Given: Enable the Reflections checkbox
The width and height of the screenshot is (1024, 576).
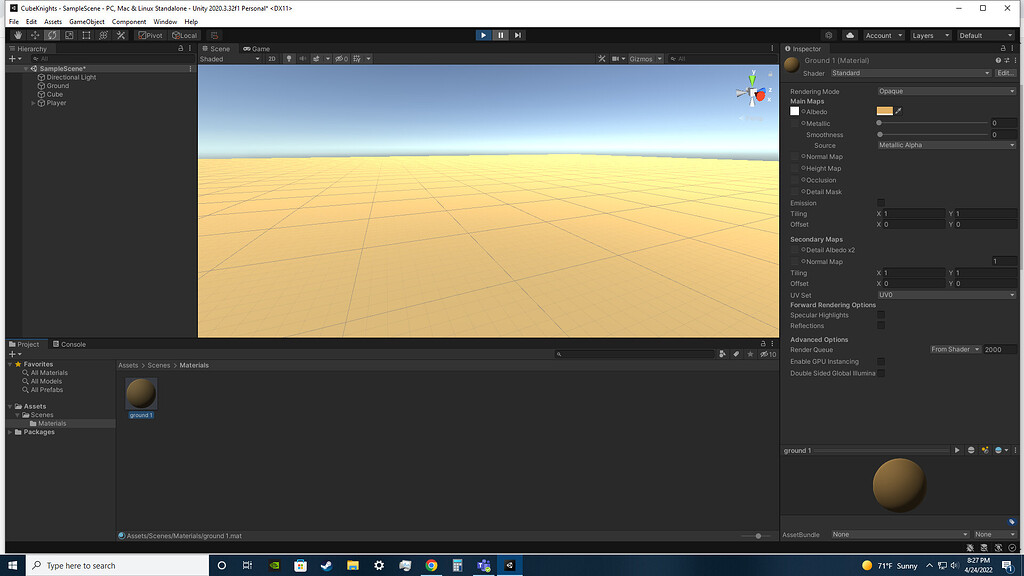Looking at the screenshot, I should click(x=881, y=326).
